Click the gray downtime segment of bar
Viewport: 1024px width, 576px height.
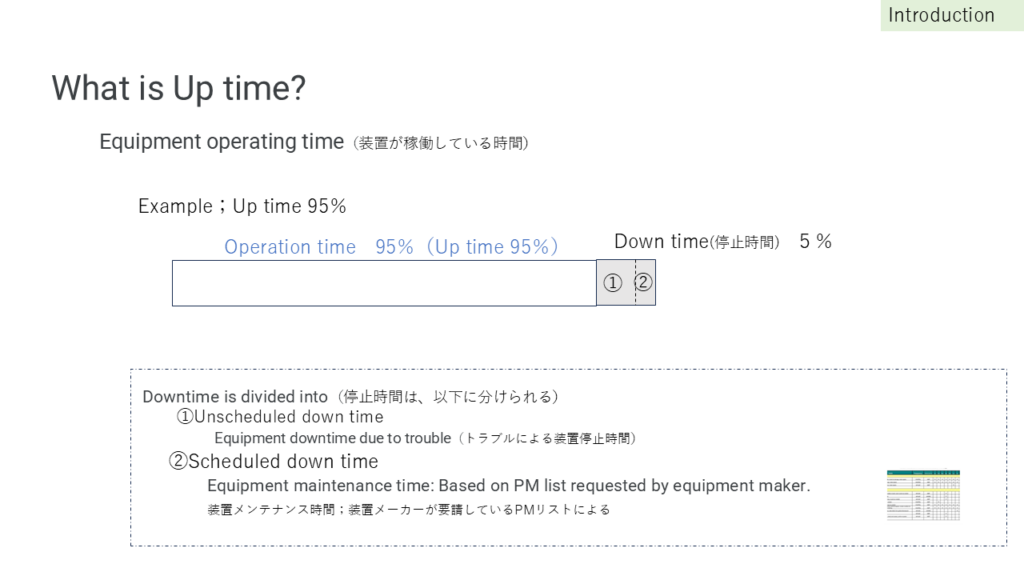tap(626, 283)
